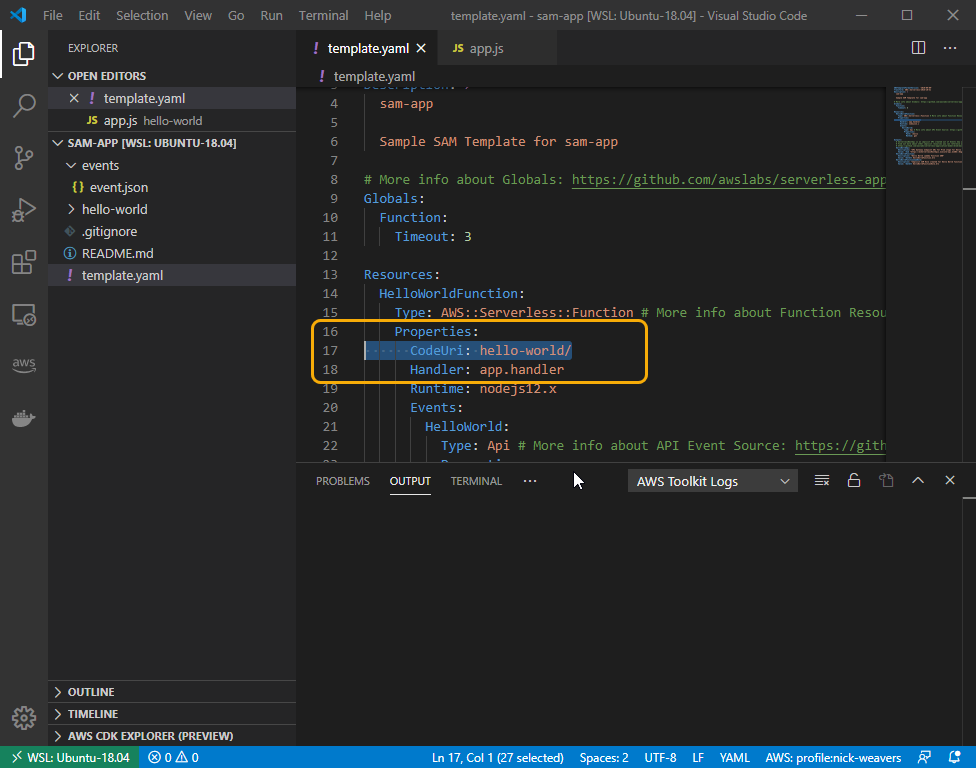The width and height of the screenshot is (976, 768).
Task: Click the Search icon in activity bar
Action: point(24,106)
